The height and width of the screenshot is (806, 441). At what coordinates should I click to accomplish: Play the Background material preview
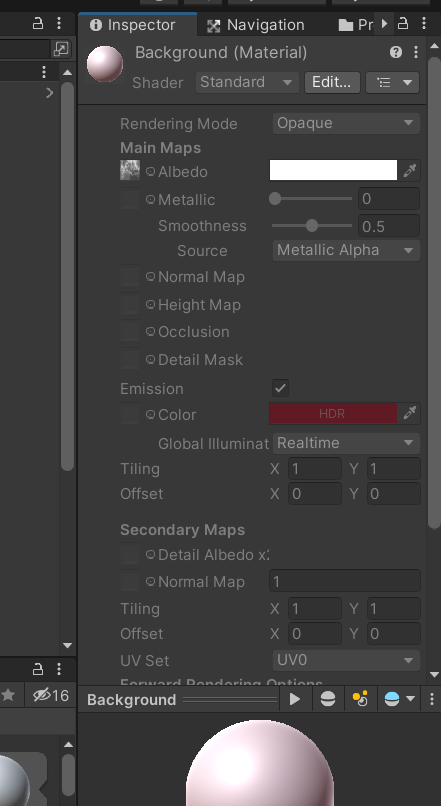click(x=295, y=699)
